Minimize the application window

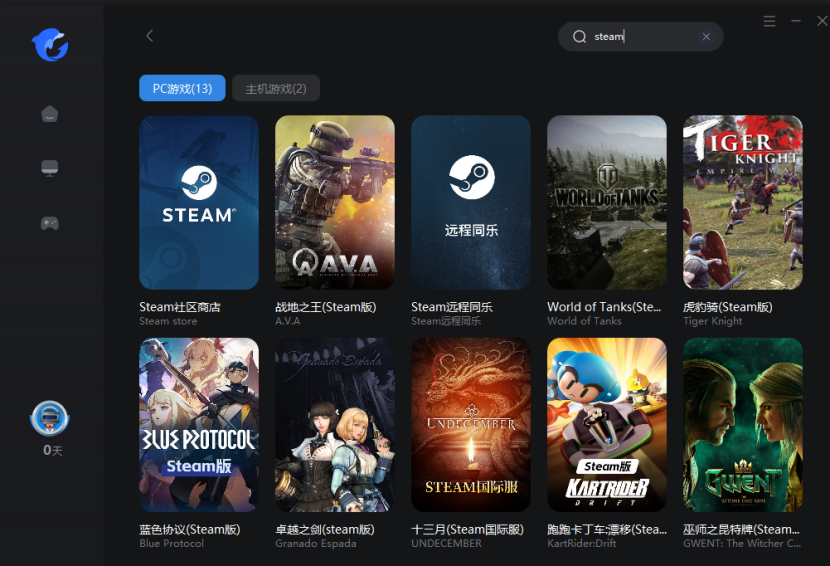point(796,21)
